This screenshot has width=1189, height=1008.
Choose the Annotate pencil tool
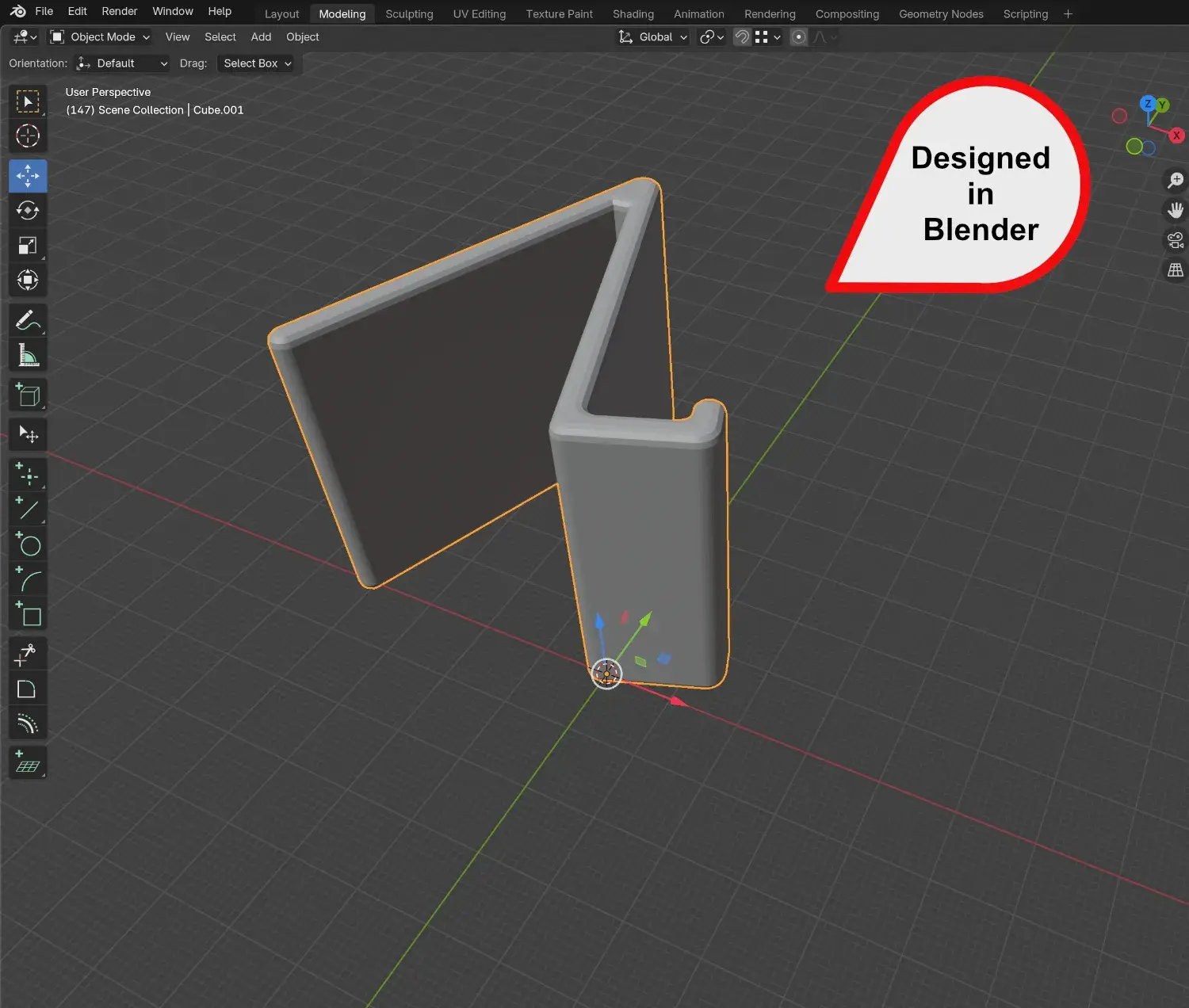pos(28,320)
